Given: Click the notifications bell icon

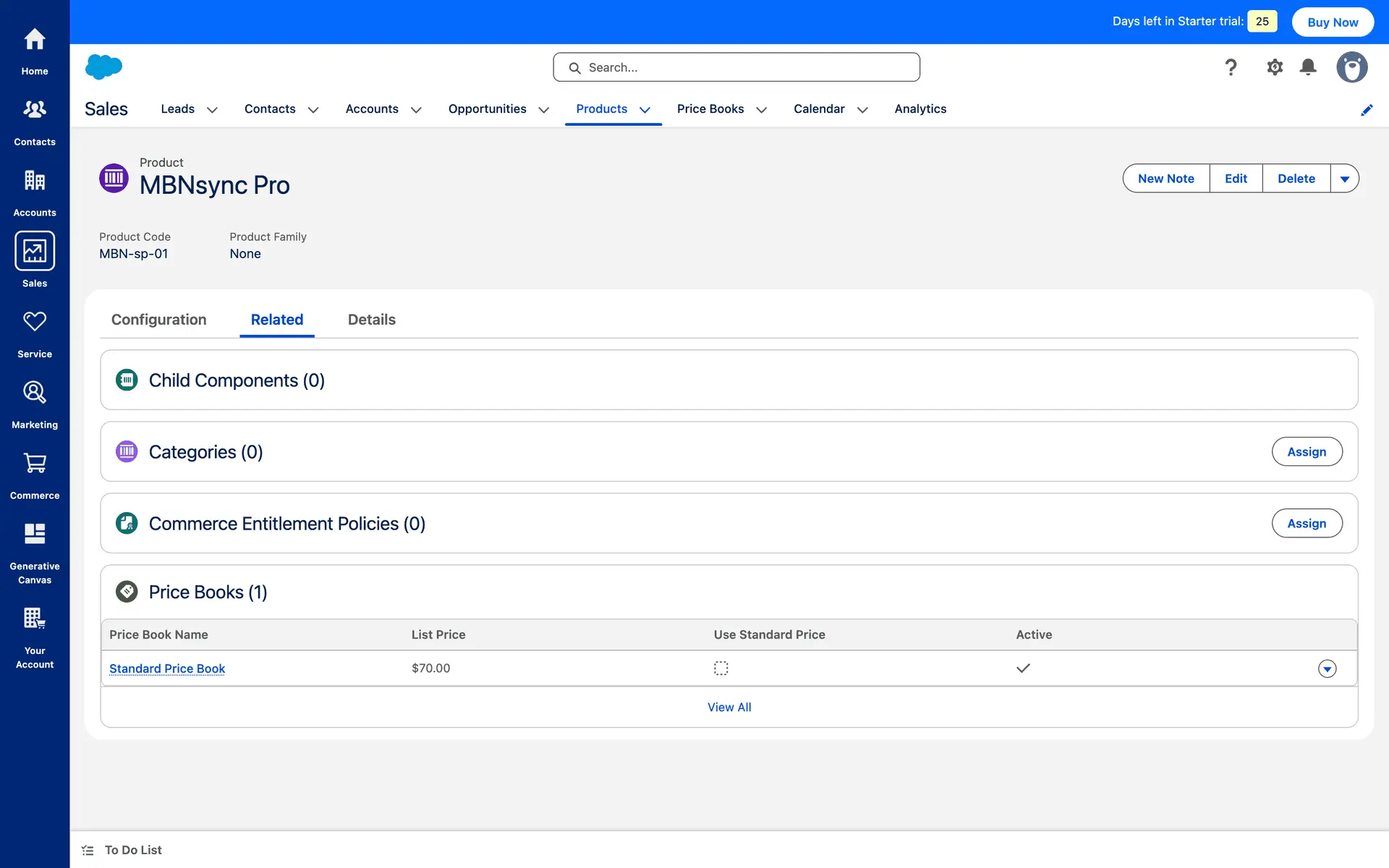Looking at the screenshot, I should [x=1308, y=67].
